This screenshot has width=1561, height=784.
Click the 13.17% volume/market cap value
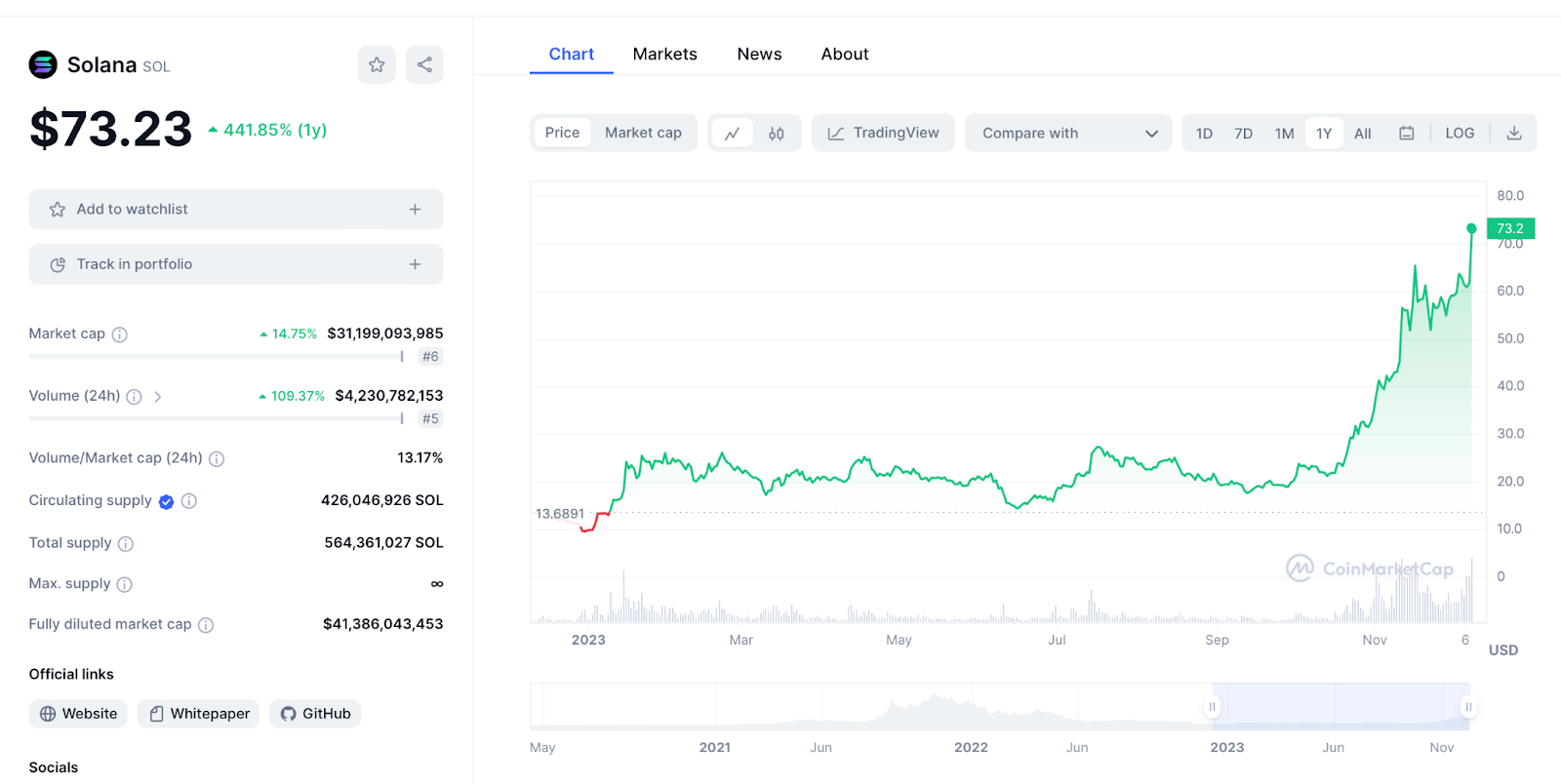[x=420, y=458]
